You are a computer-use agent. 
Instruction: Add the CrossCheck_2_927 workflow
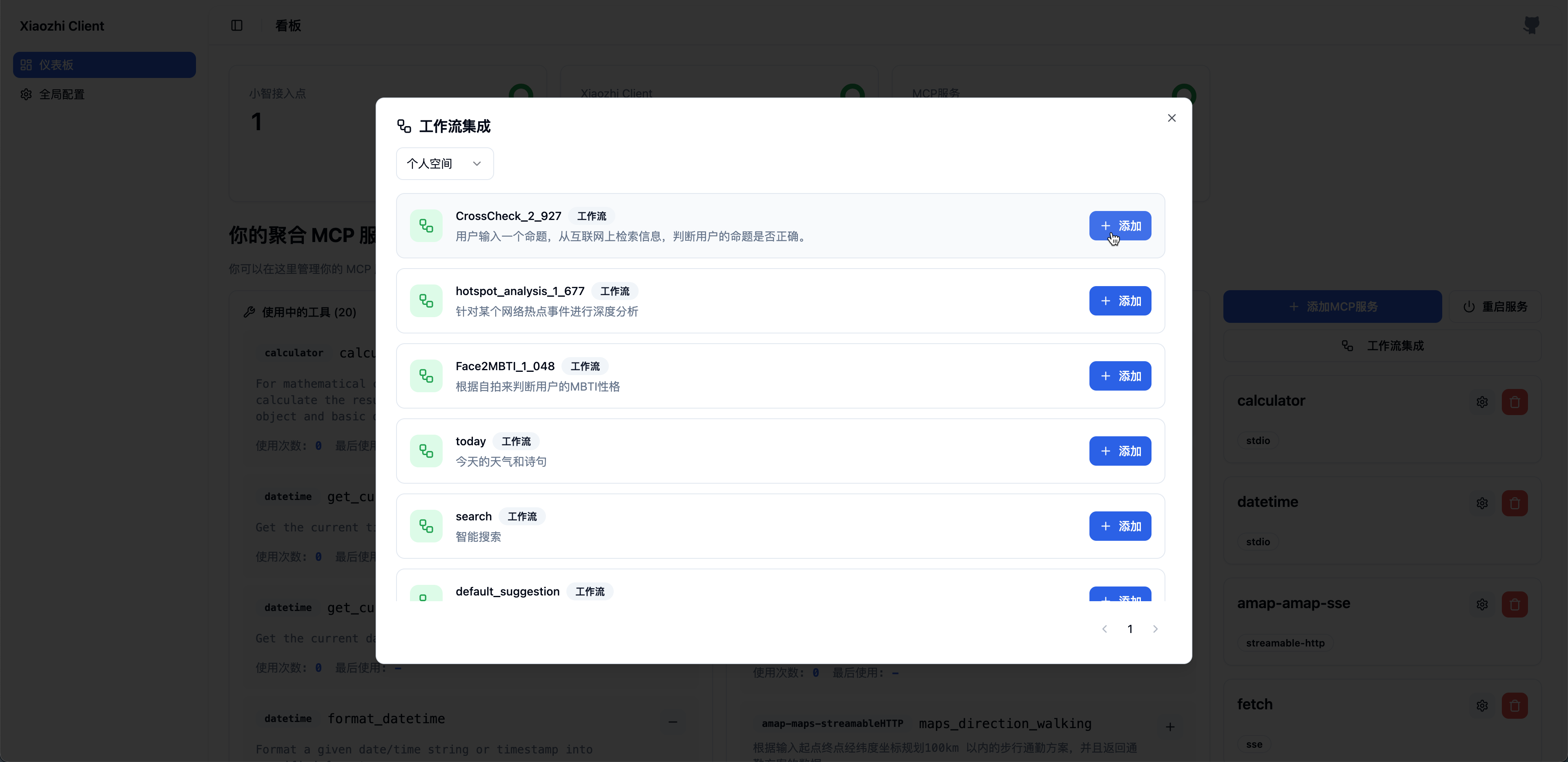point(1119,226)
